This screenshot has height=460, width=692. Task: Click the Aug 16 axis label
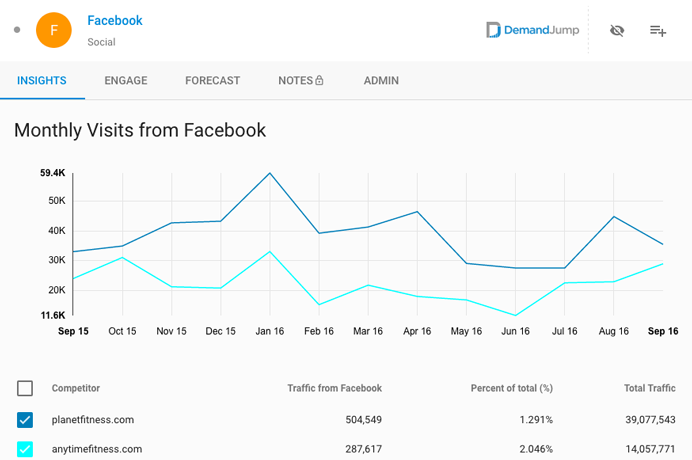[x=613, y=331]
